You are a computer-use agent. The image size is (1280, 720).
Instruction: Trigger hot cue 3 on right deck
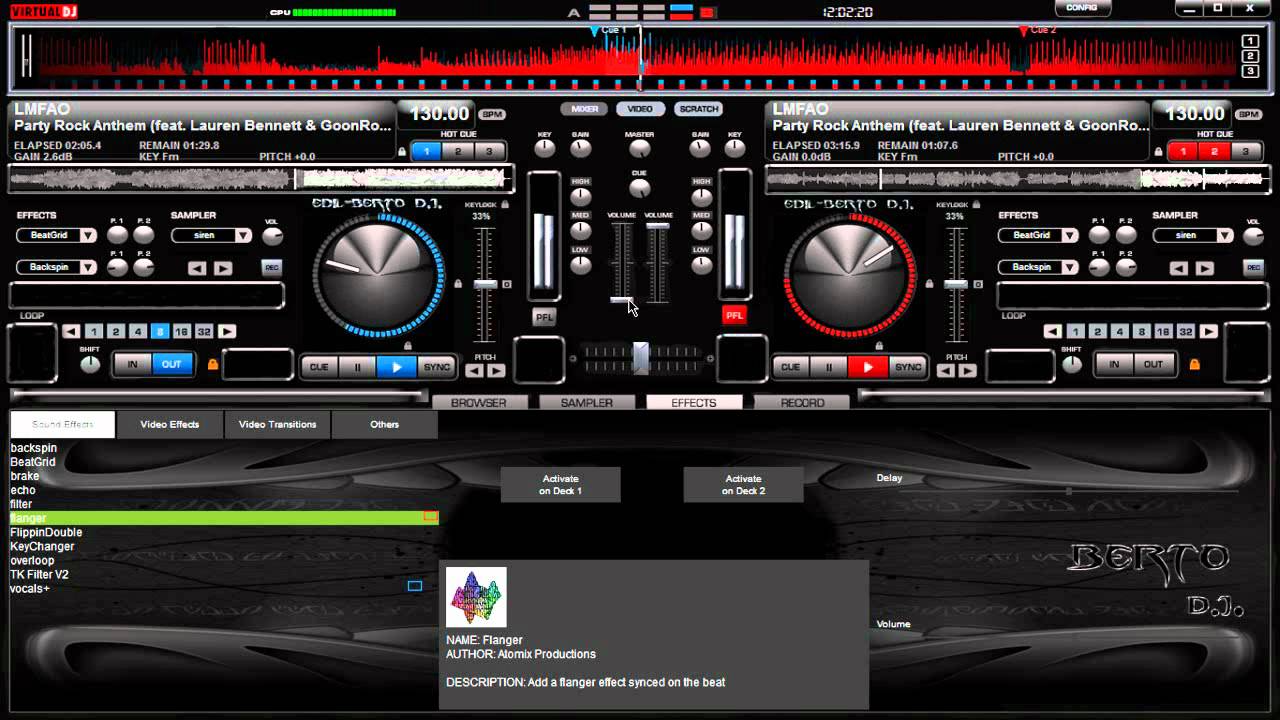coord(1245,152)
